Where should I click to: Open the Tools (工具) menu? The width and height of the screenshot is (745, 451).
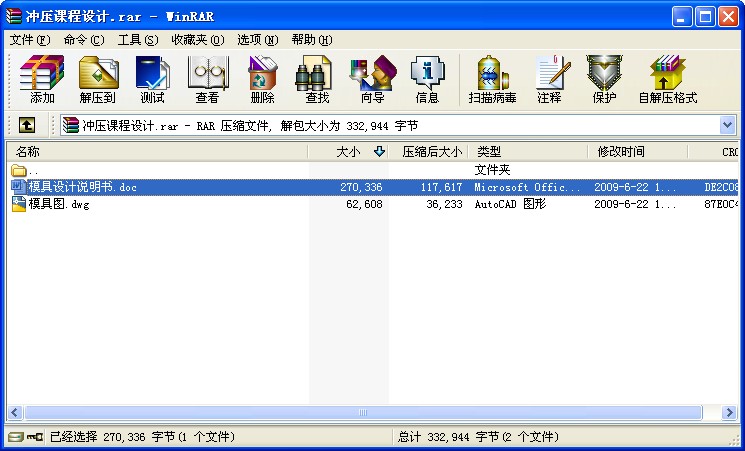tap(138, 40)
